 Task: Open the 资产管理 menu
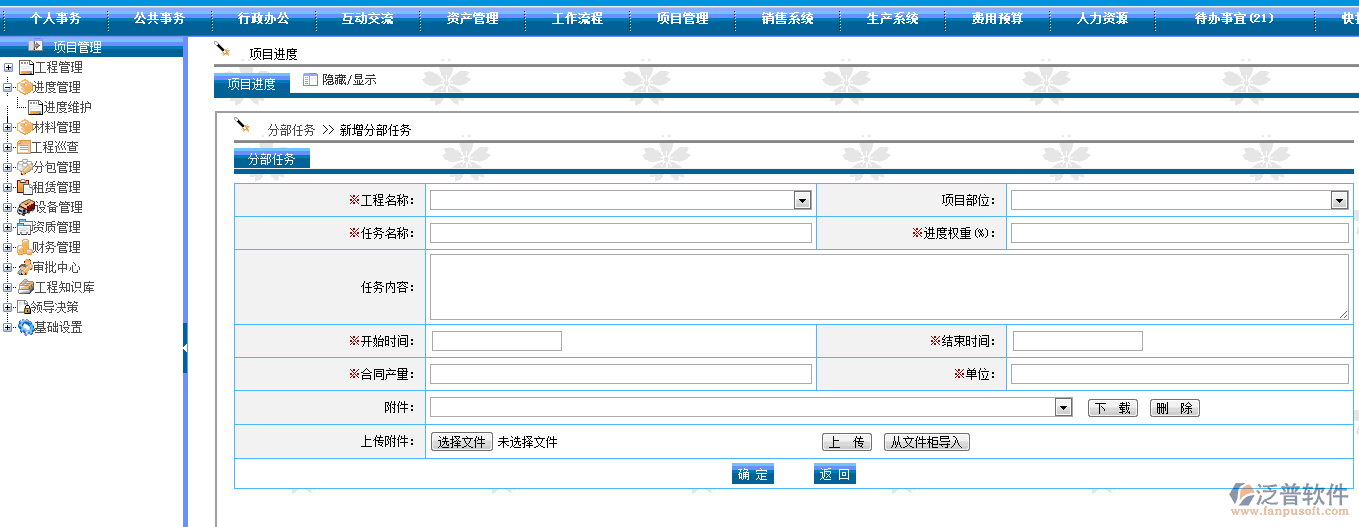click(472, 19)
